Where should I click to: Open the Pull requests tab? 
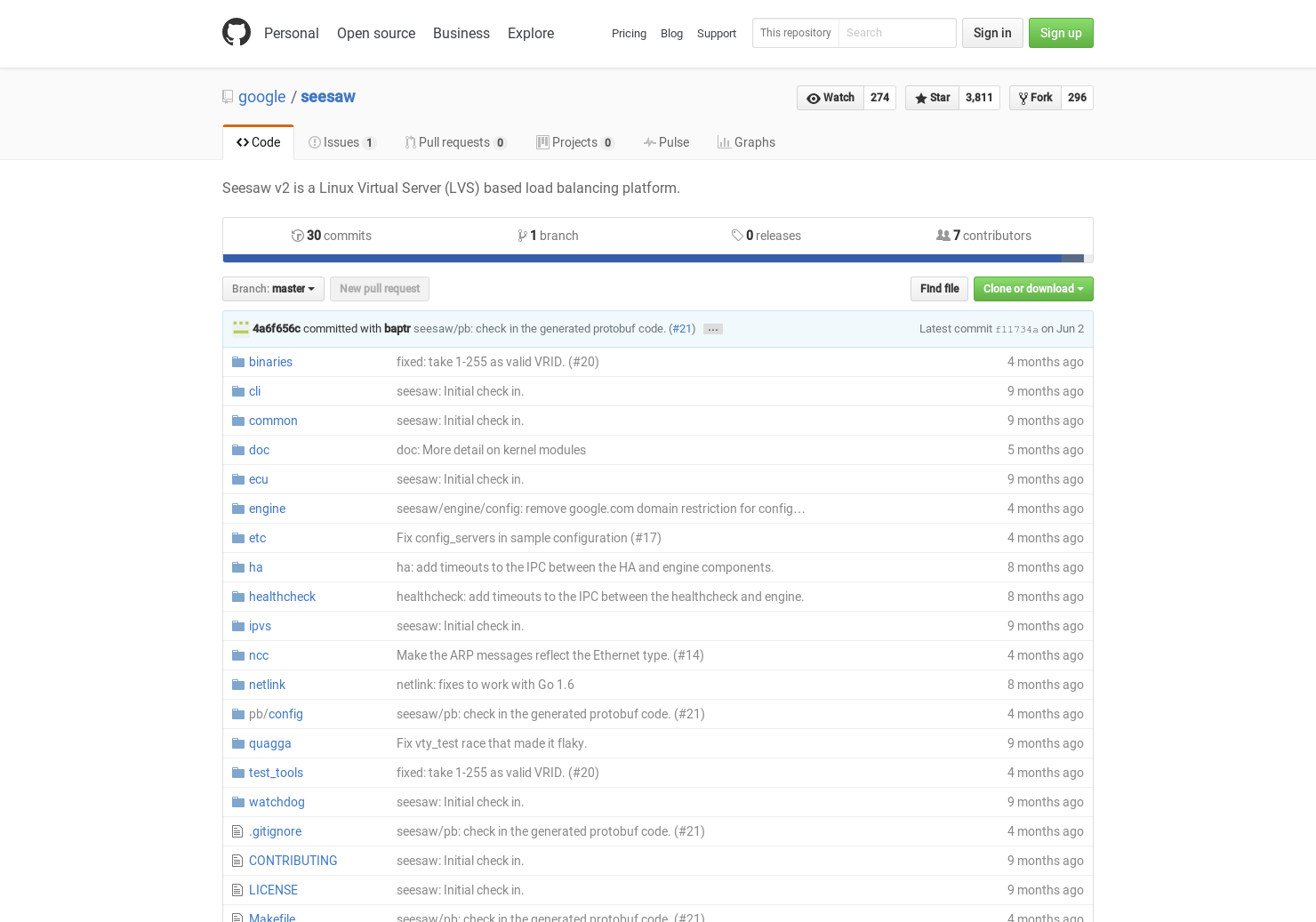(x=455, y=142)
